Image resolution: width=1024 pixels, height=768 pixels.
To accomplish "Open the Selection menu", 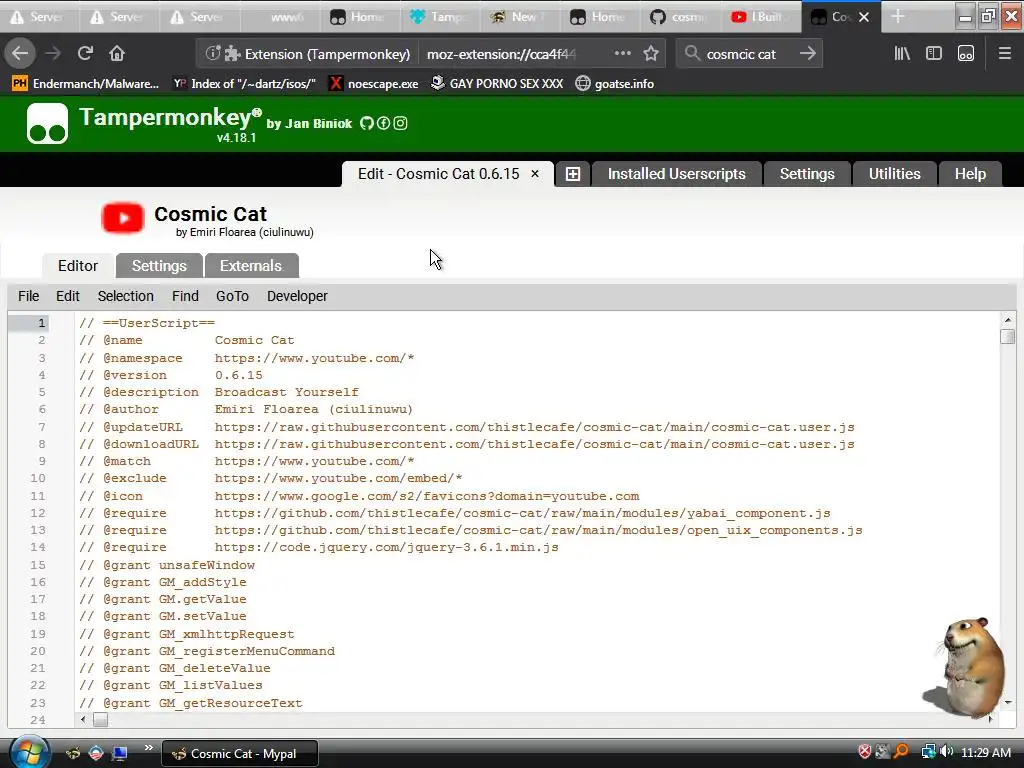I will 125,296.
